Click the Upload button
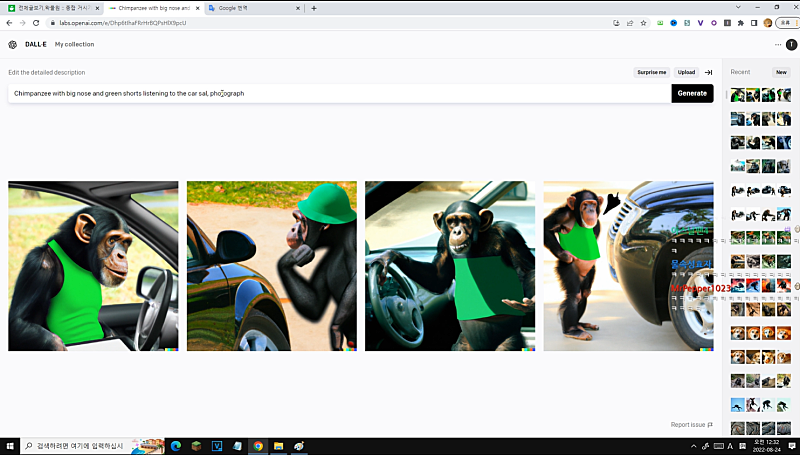 pos(686,72)
